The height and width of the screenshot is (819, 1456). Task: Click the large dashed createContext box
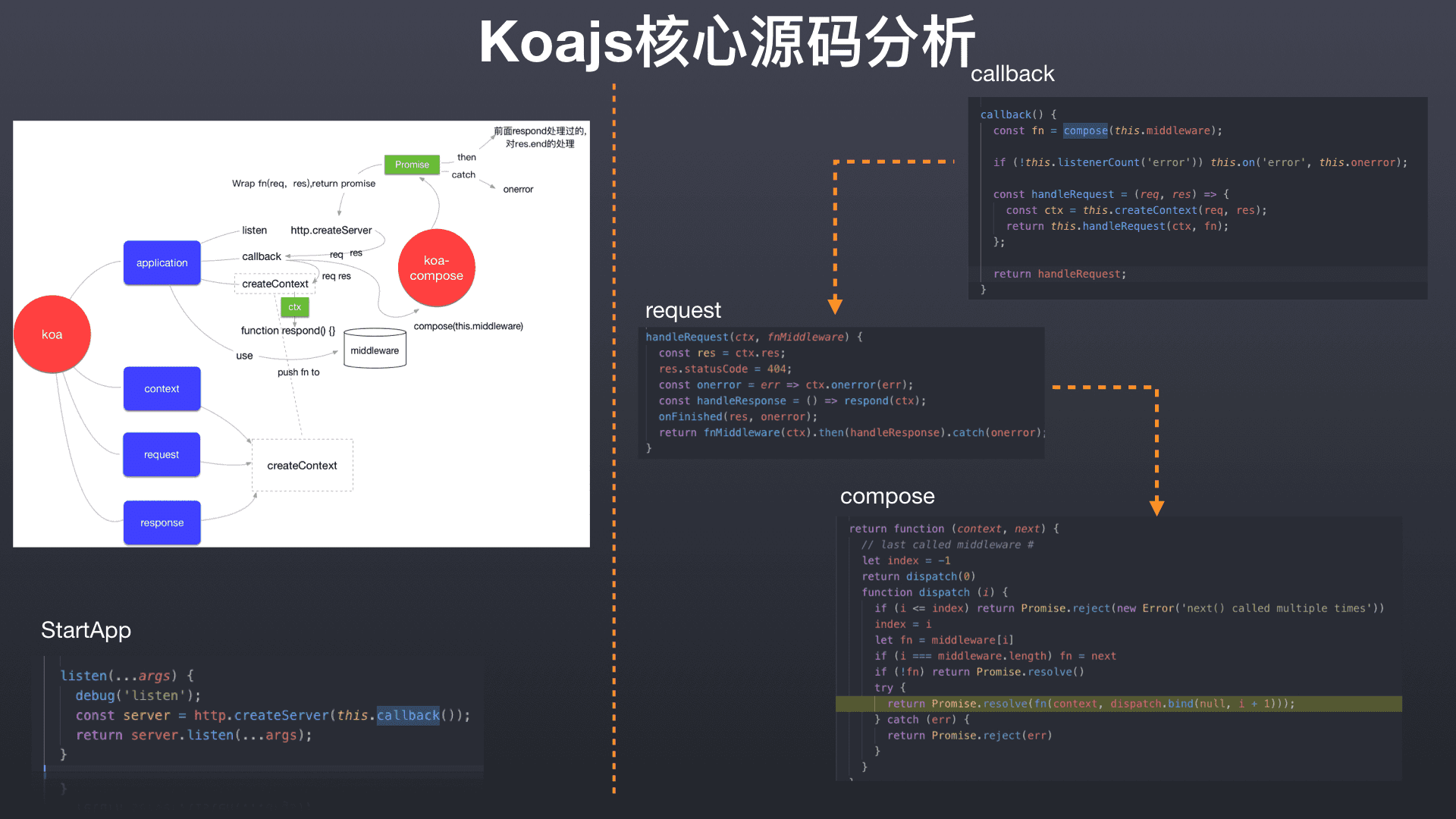point(302,466)
